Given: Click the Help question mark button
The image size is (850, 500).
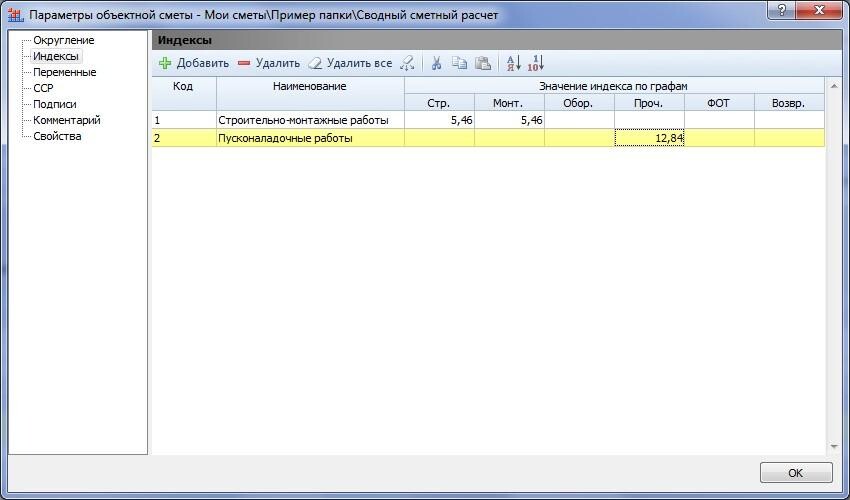Looking at the screenshot, I should [x=782, y=10].
